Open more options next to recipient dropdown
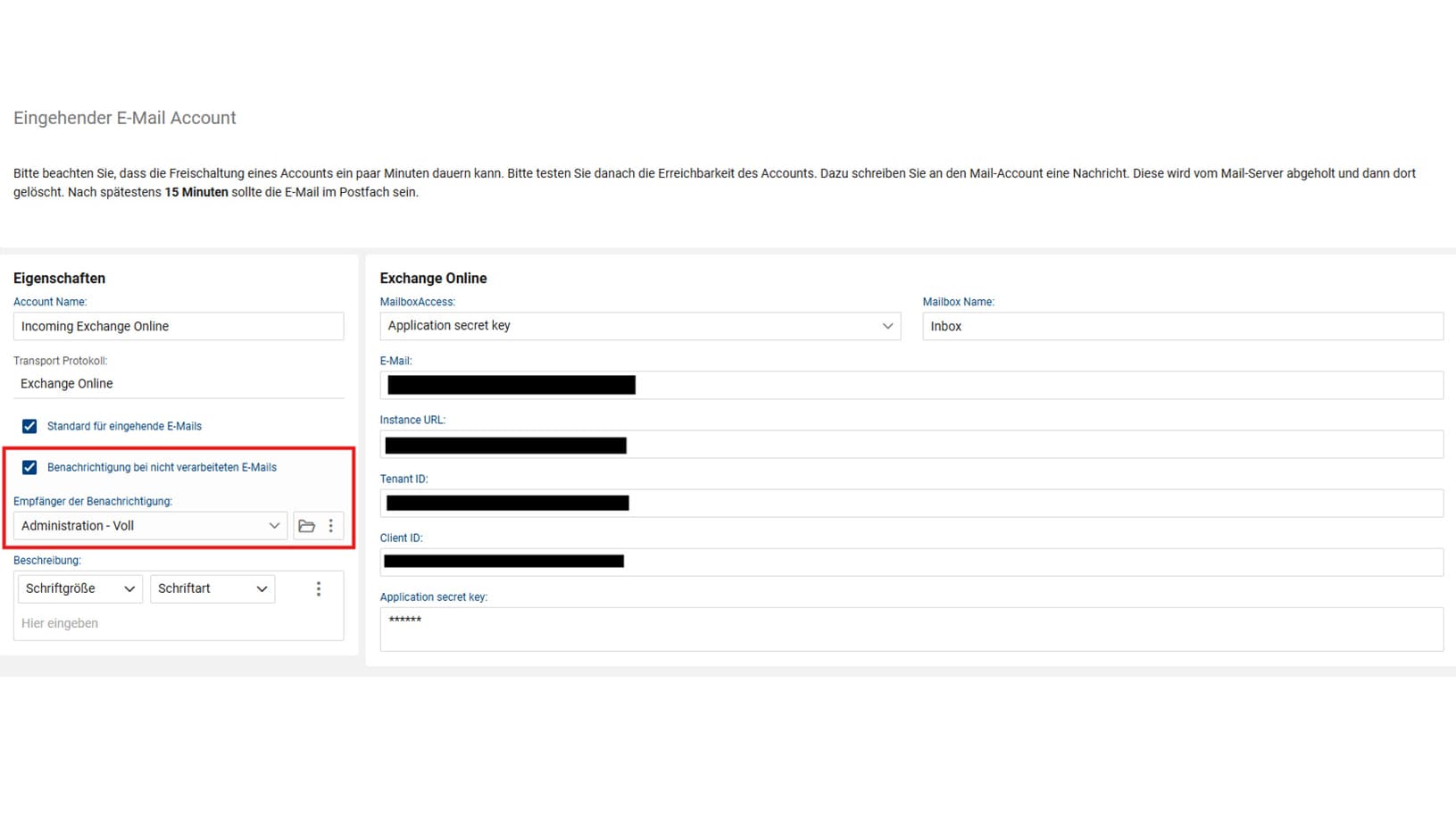 331,526
